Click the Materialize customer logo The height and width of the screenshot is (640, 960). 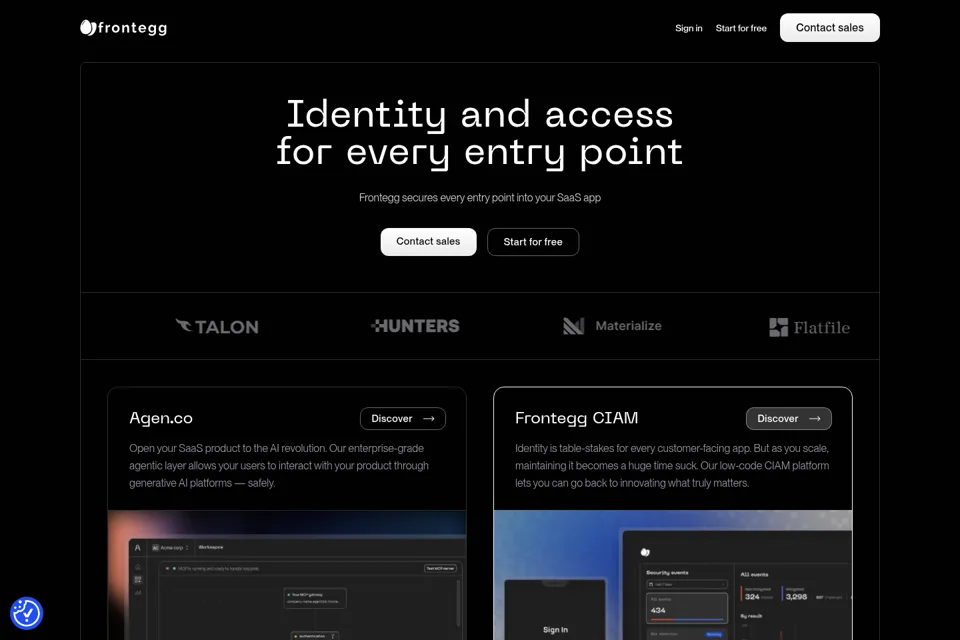point(612,326)
